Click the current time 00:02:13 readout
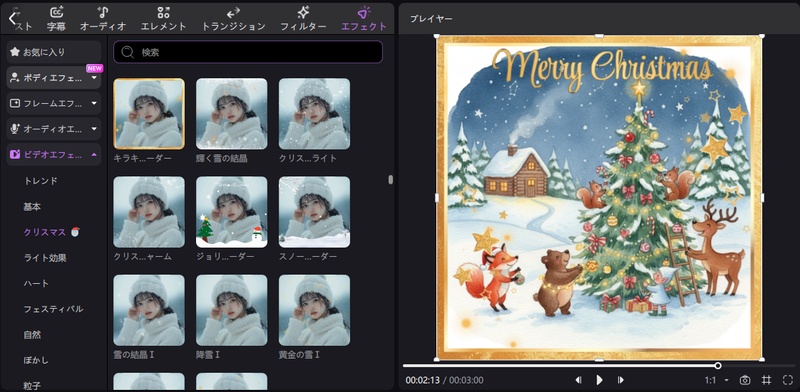Image resolution: width=800 pixels, height=392 pixels. tap(422, 380)
